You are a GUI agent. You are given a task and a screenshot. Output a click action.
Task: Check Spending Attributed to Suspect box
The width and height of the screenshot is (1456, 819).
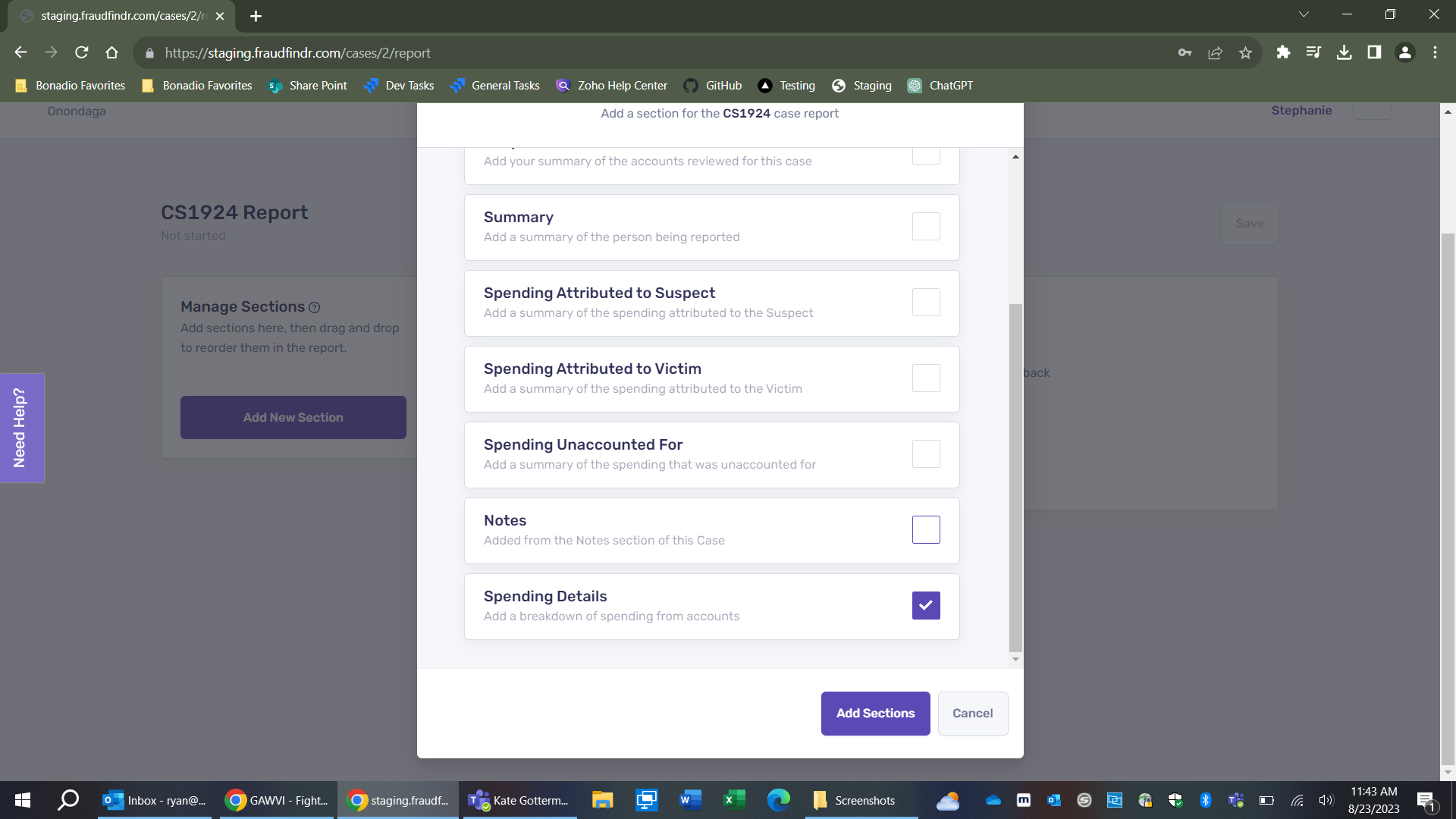pos(926,303)
